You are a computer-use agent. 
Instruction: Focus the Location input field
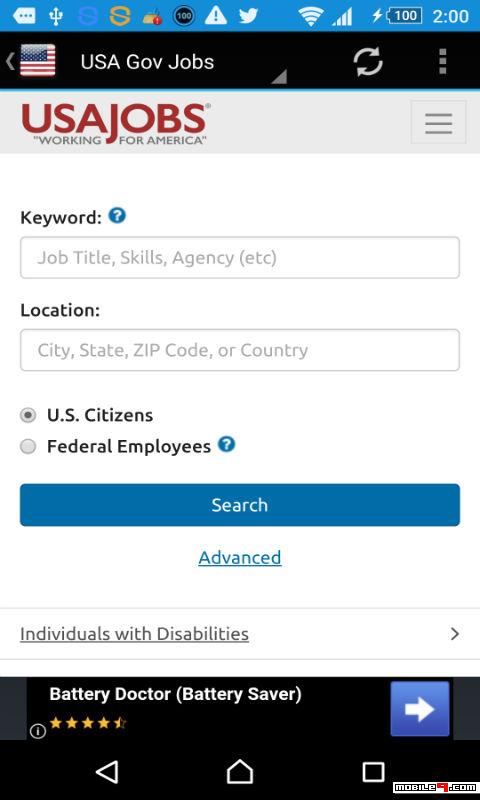pos(240,350)
